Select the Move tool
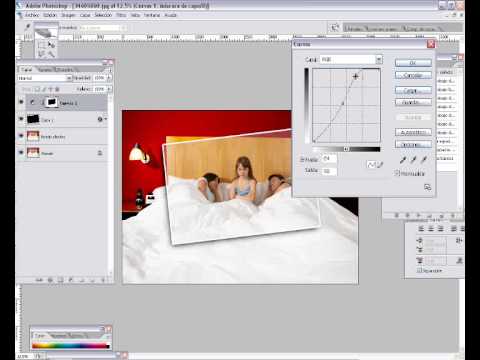The image size is (480, 360). (x=51, y=45)
